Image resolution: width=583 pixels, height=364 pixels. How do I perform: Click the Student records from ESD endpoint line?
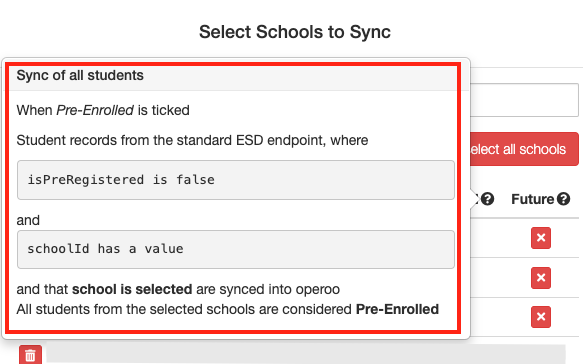click(x=192, y=141)
